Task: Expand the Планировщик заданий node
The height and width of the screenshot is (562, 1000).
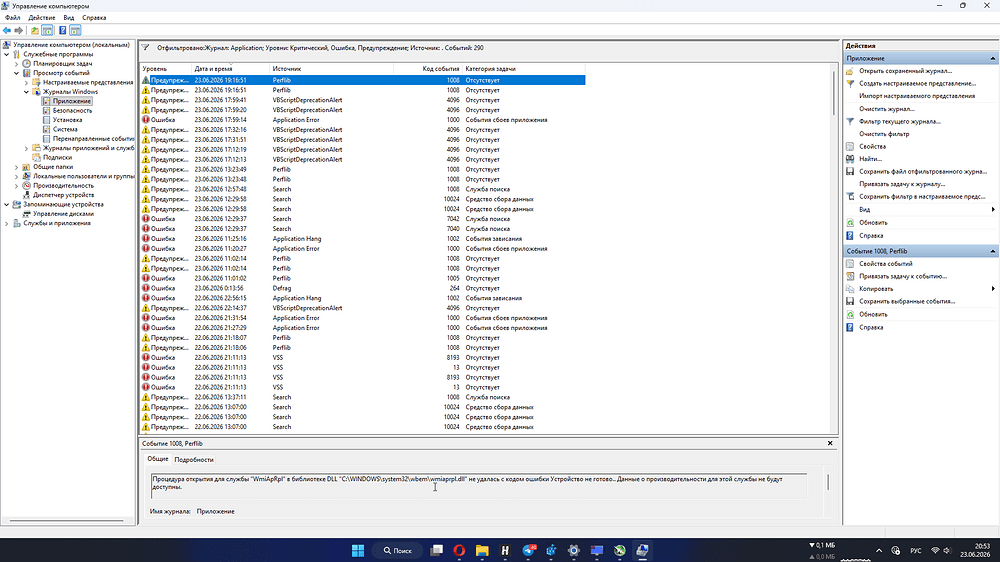Action: pyautogui.click(x=17, y=64)
